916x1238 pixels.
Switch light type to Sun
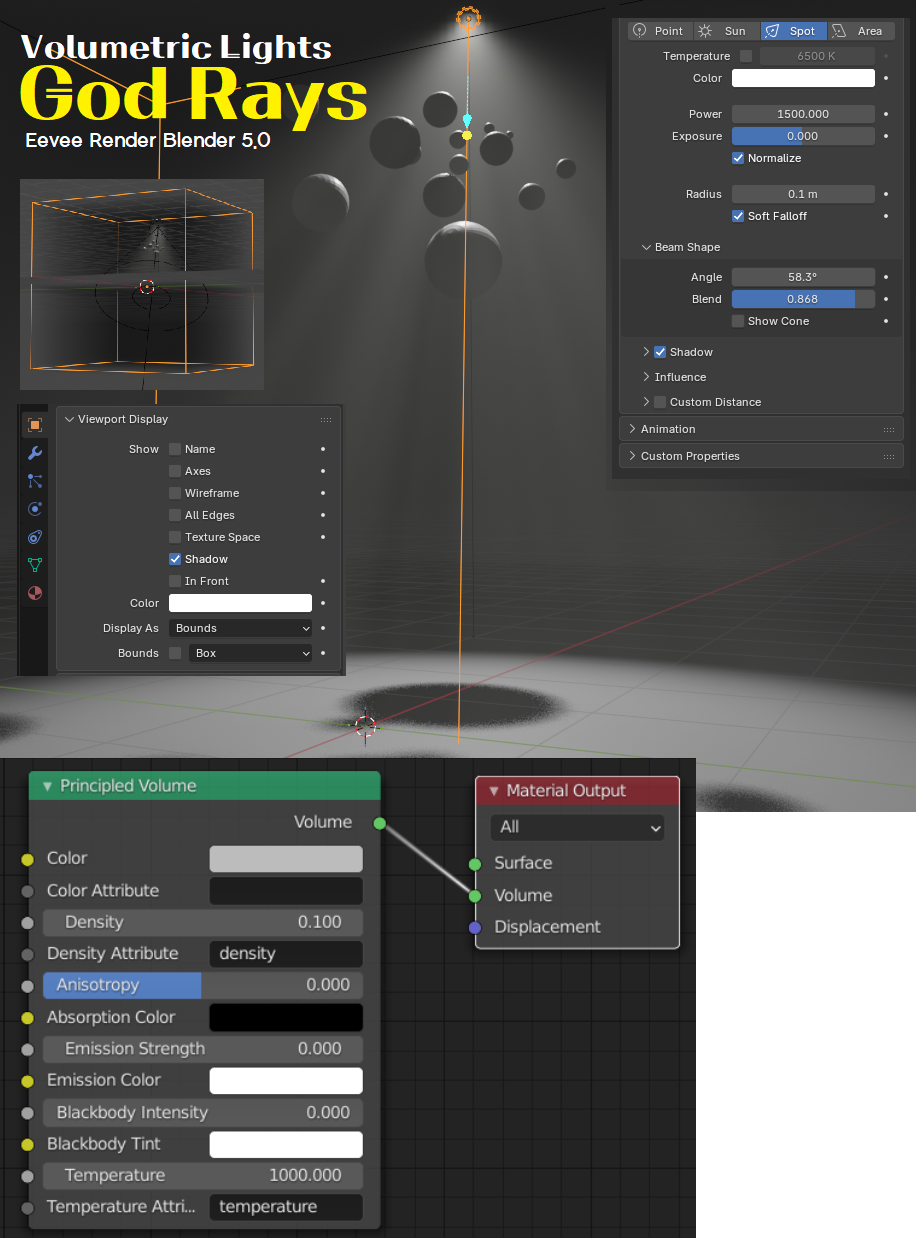pyautogui.click(x=726, y=31)
